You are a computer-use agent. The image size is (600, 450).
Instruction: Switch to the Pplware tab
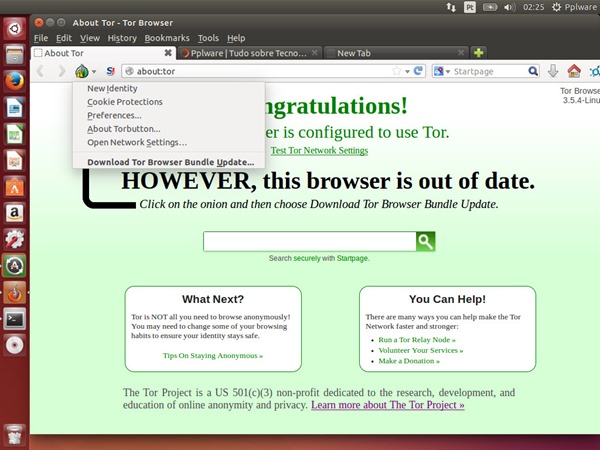click(250, 53)
